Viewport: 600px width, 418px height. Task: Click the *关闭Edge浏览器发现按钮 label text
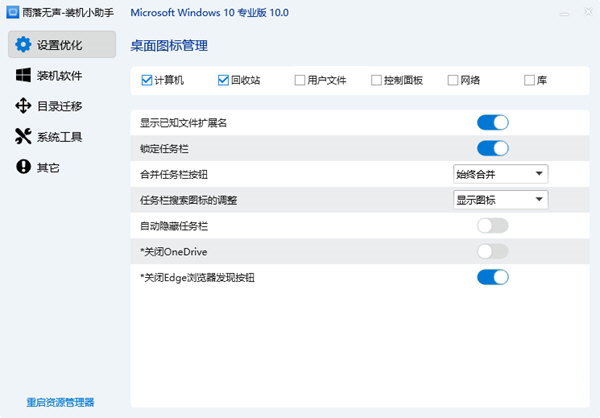point(197,278)
